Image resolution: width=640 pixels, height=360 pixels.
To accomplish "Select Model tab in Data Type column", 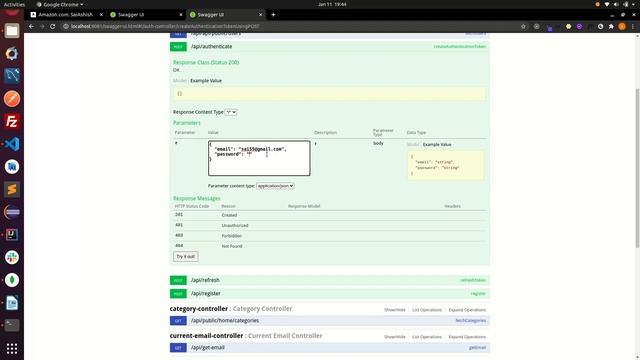I will point(413,144).
